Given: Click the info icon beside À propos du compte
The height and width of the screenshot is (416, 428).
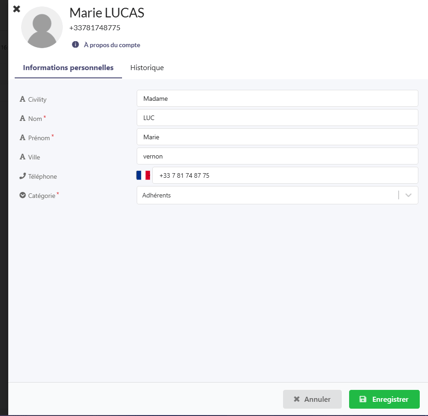Looking at the screenshot, I should [x=75, y=44].
